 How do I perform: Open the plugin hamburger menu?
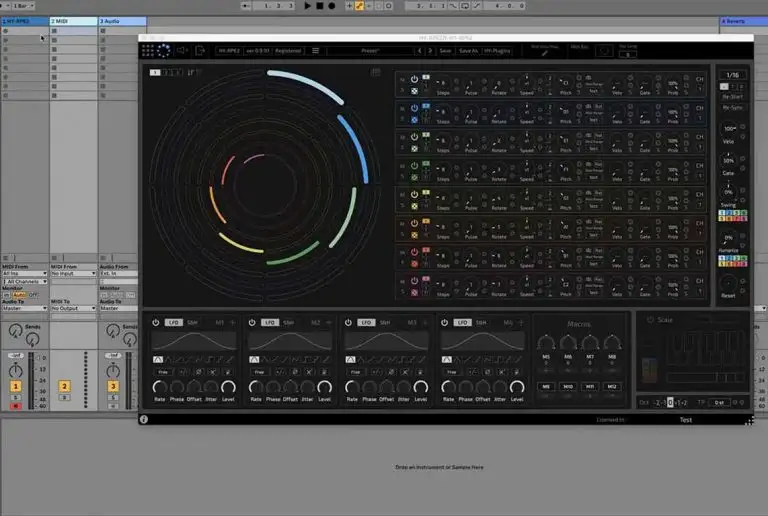click(315, 50)
